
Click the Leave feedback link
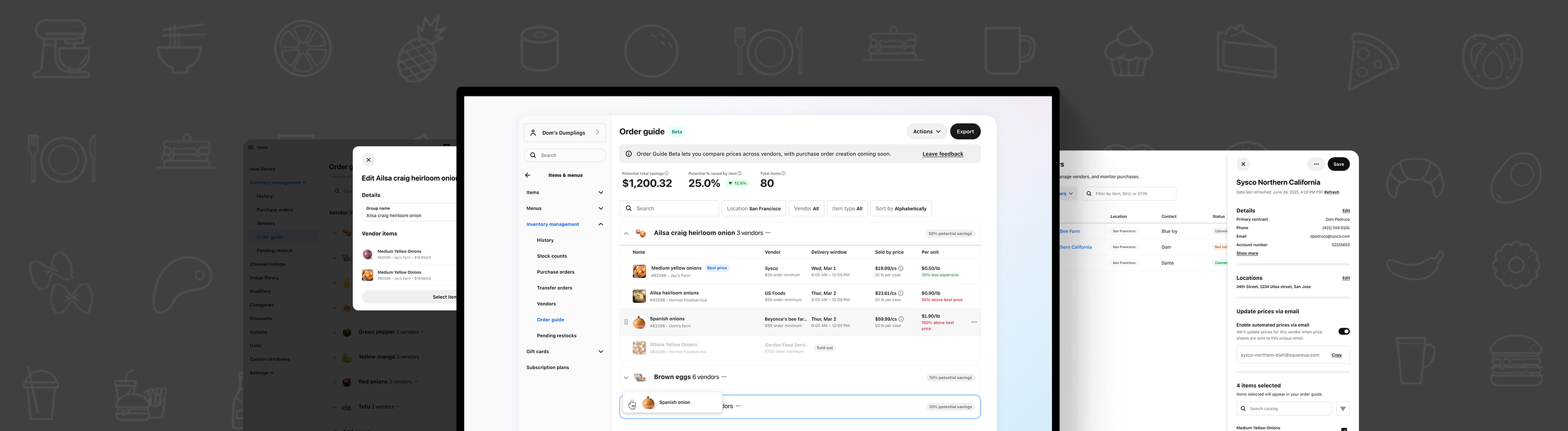[x=942, y=154]
